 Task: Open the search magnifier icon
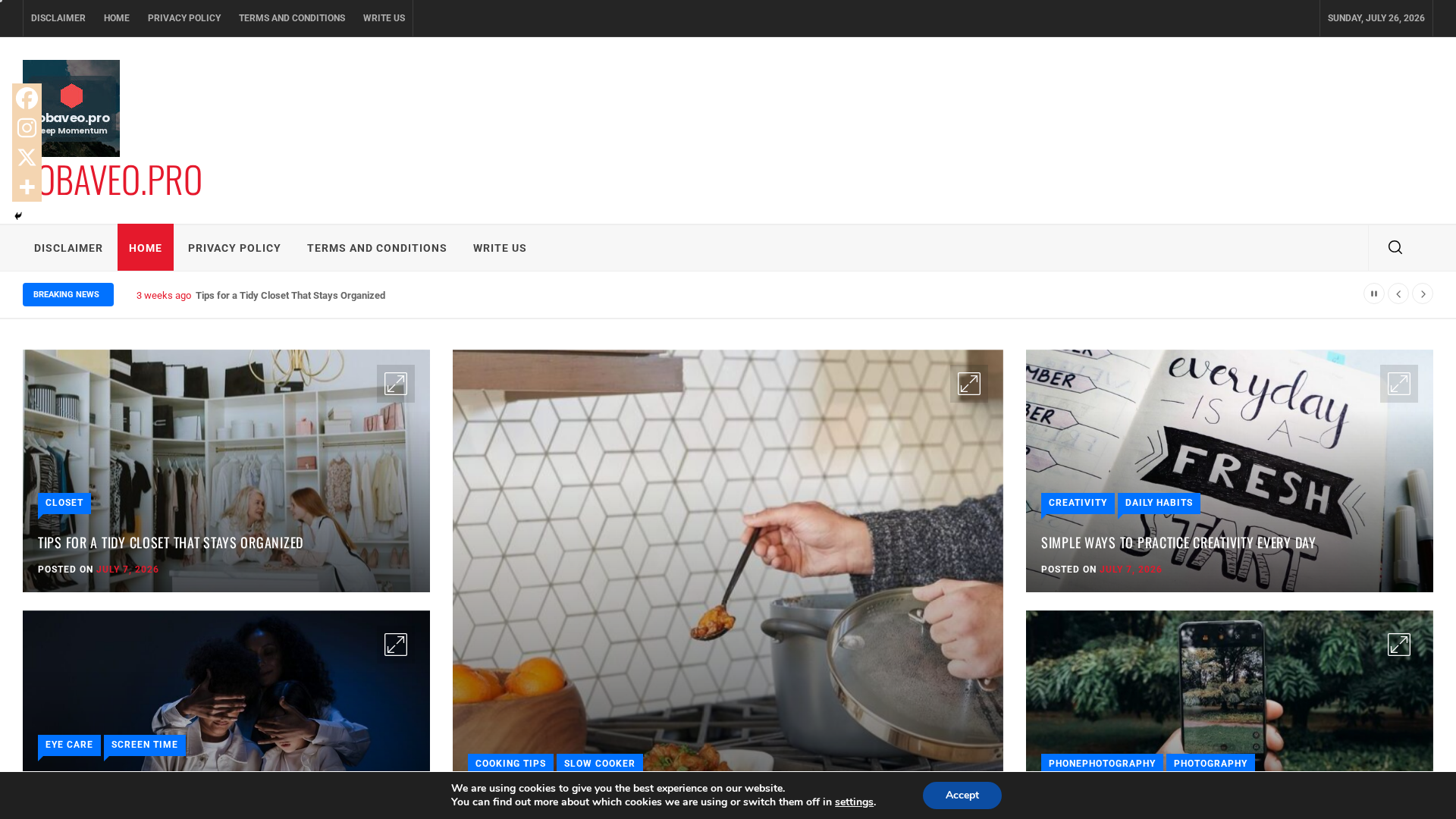pyautogui.click(x=1395, y=247)
